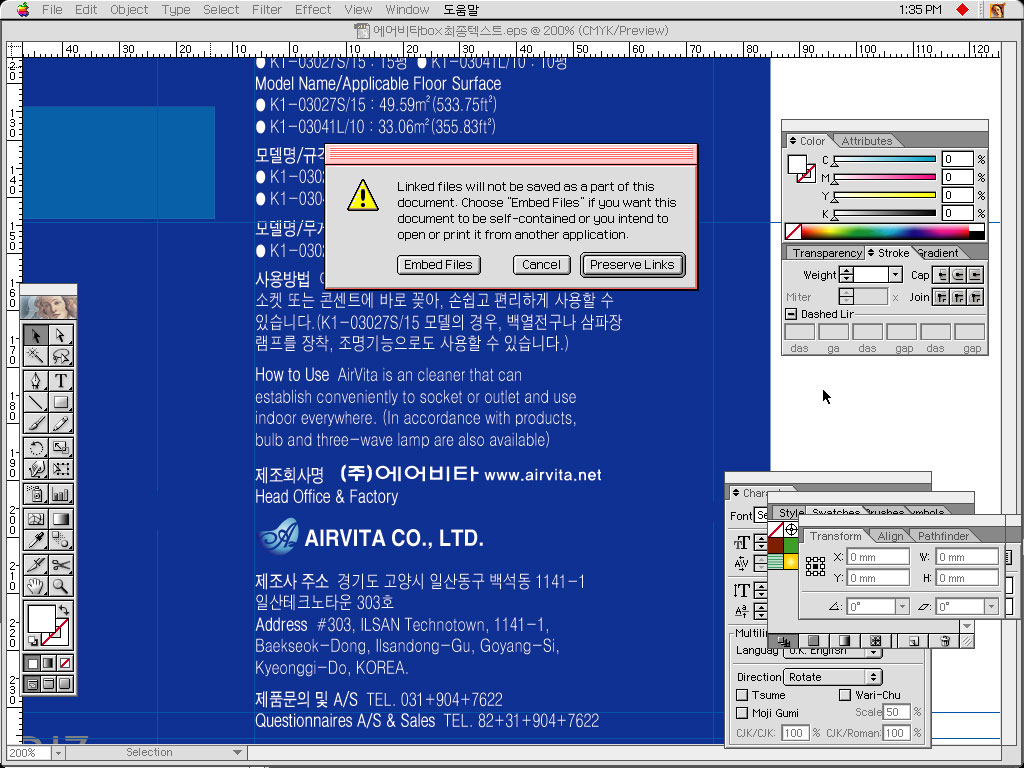
Task: Select the Hand tool
Action: coord(36,587)
